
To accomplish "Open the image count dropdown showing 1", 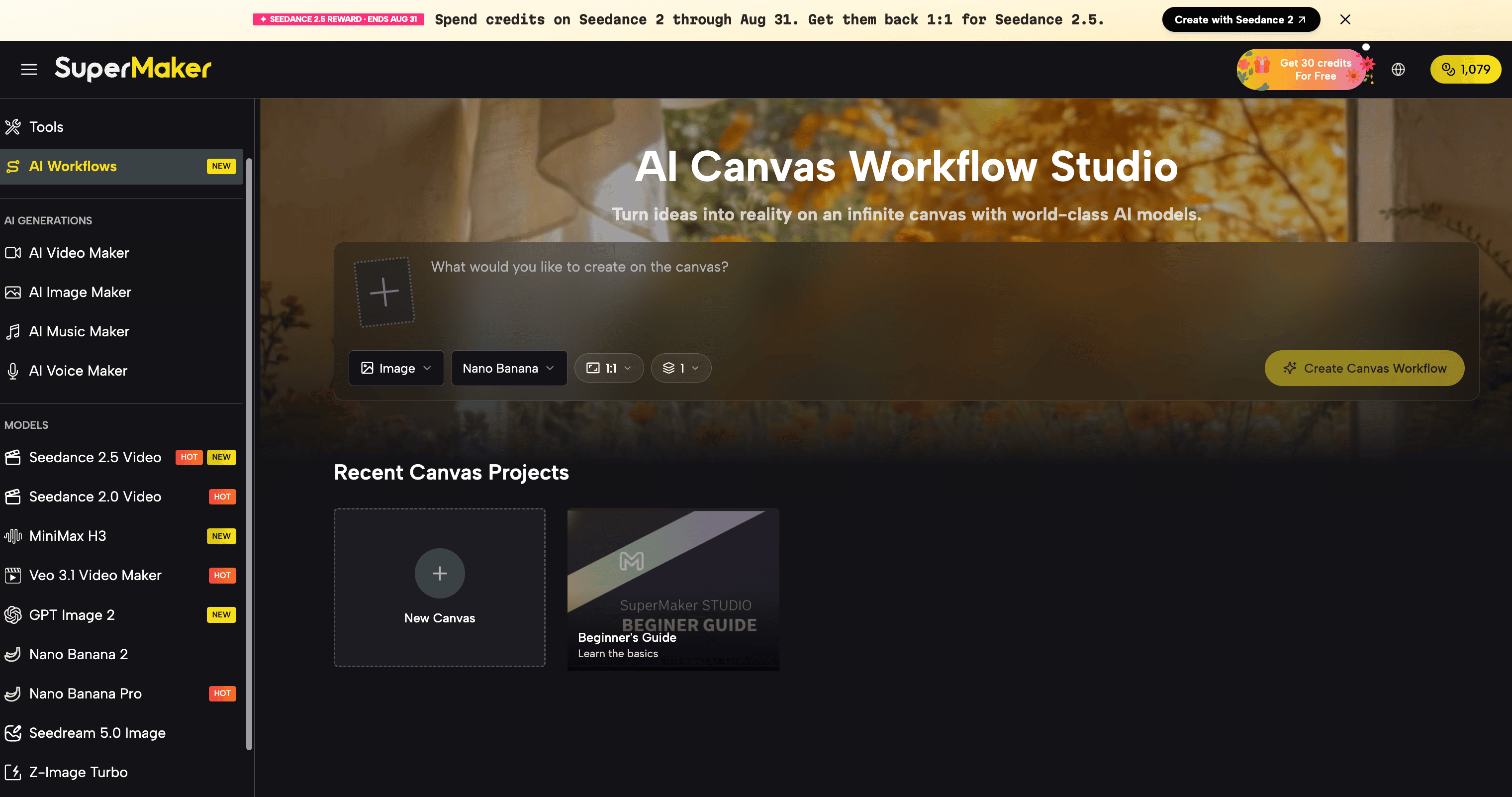I will [681, 368].
